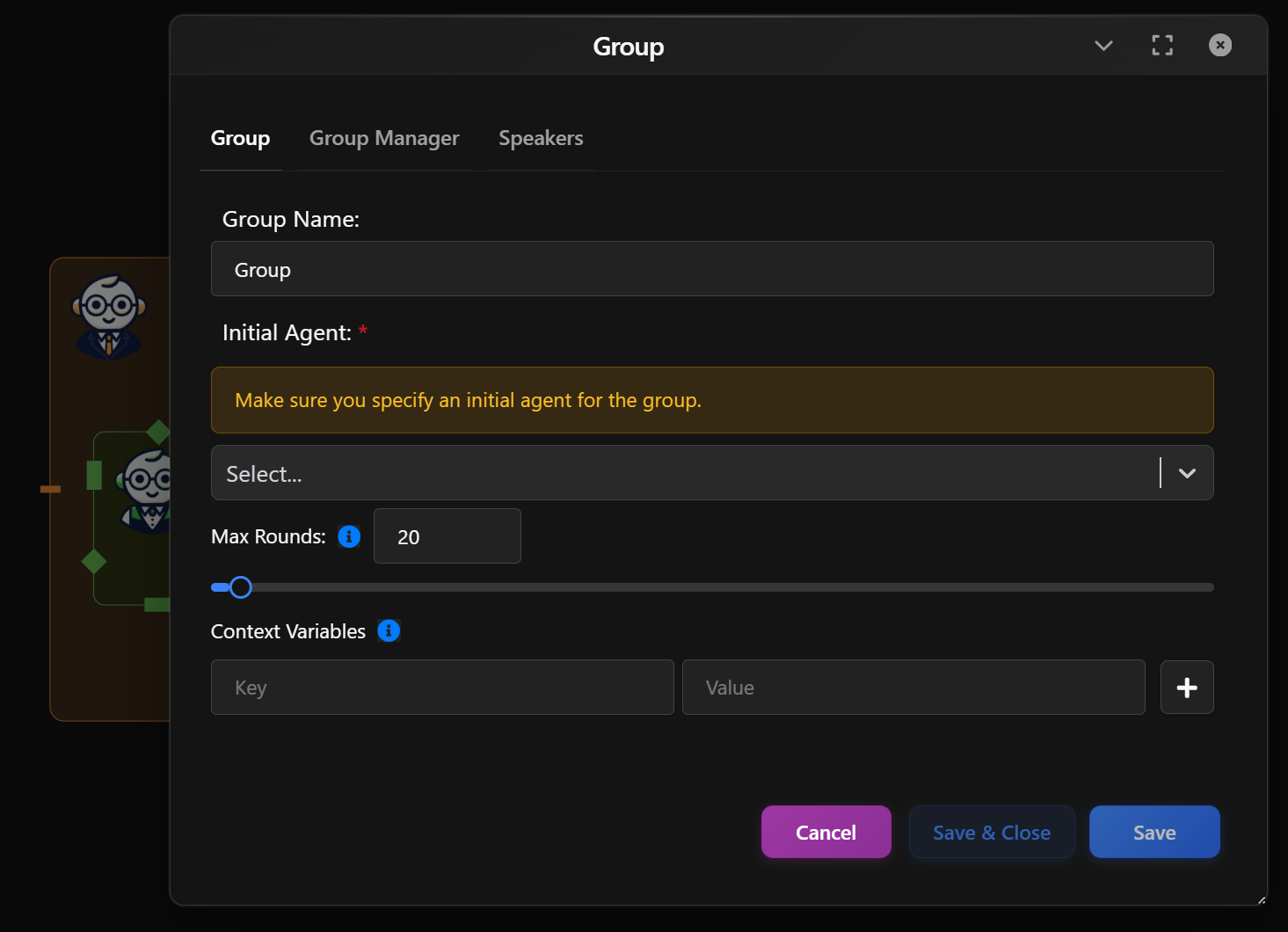
Task: Click the Max Rounds info icon
Action: pyautogui.click(x=348, y=536)
